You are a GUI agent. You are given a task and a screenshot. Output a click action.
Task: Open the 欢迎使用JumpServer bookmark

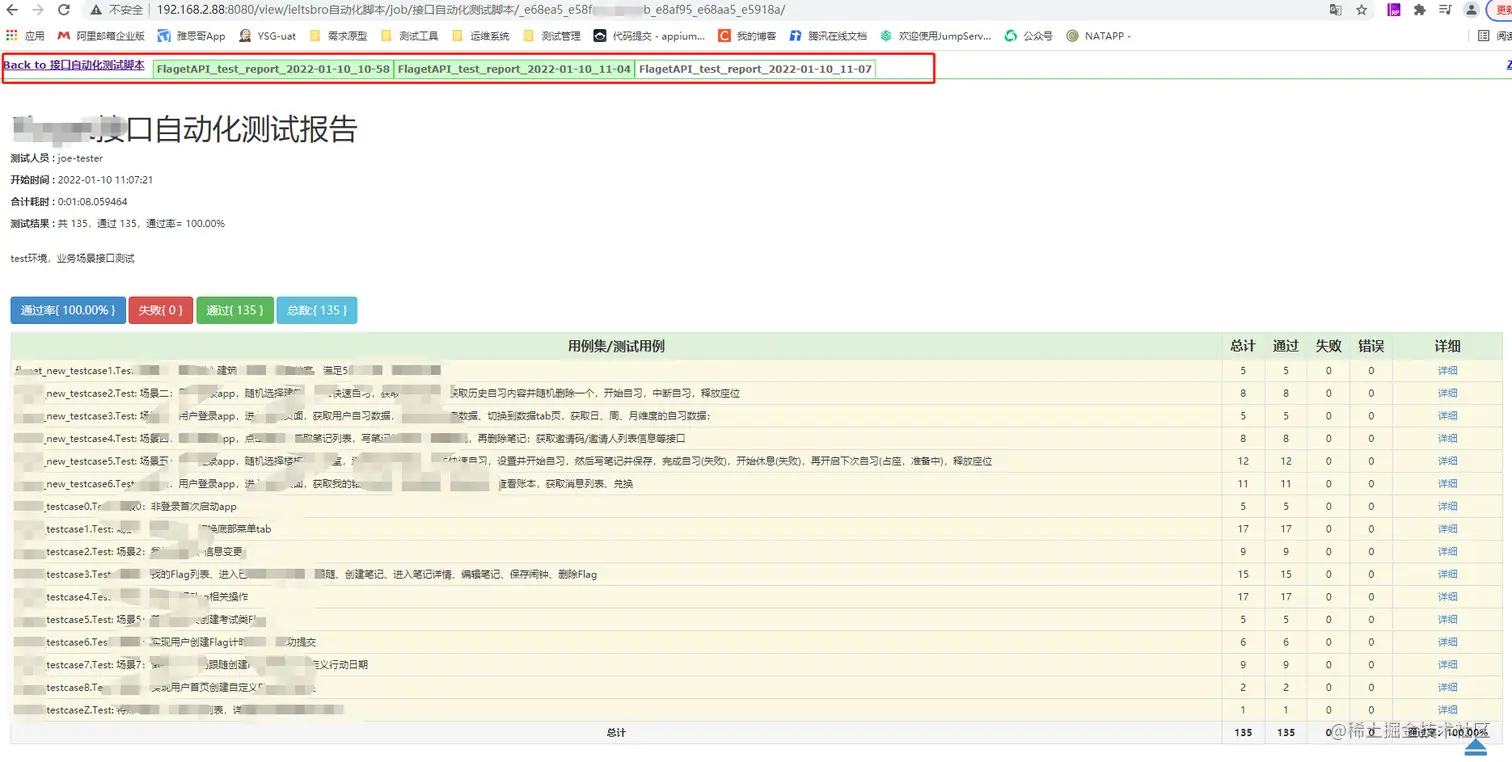(936, 36)
